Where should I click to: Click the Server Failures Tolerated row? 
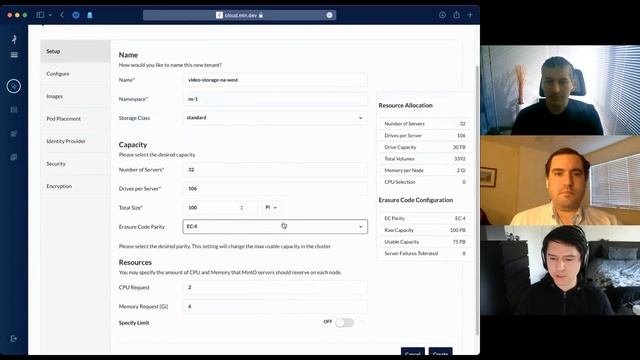425,253
